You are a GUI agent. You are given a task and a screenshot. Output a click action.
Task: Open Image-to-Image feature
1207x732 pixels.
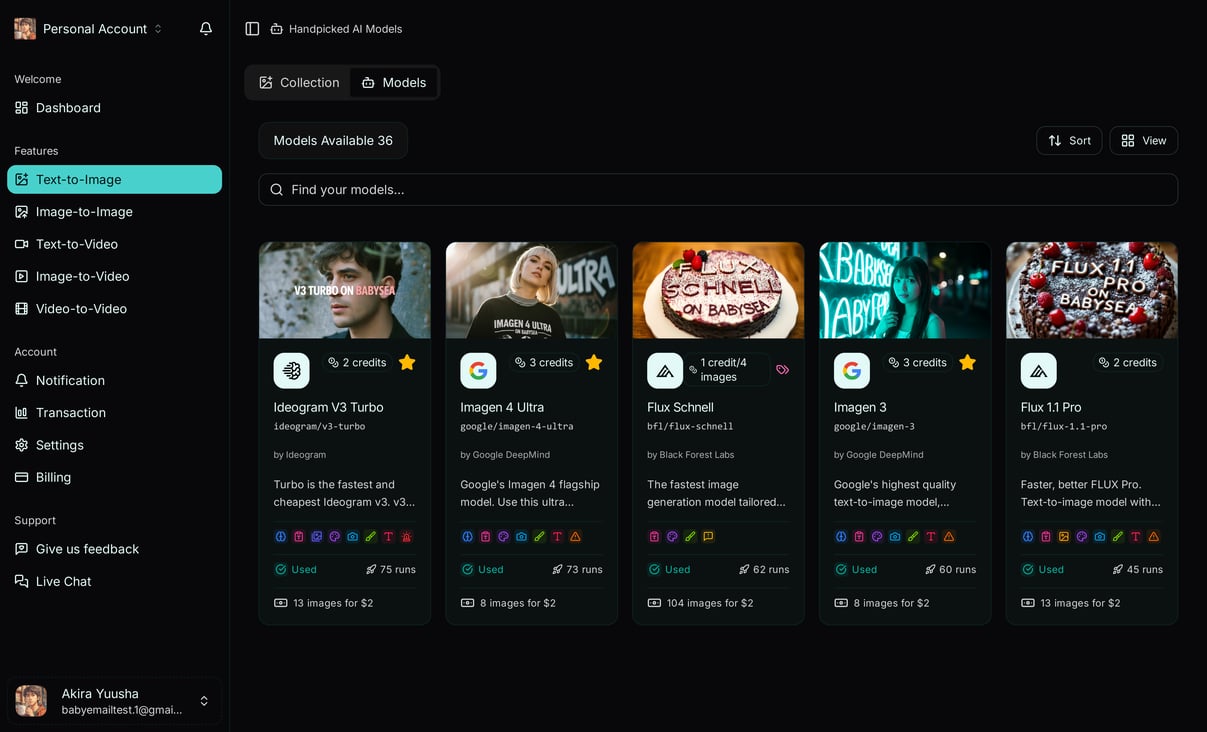[114, 212]
